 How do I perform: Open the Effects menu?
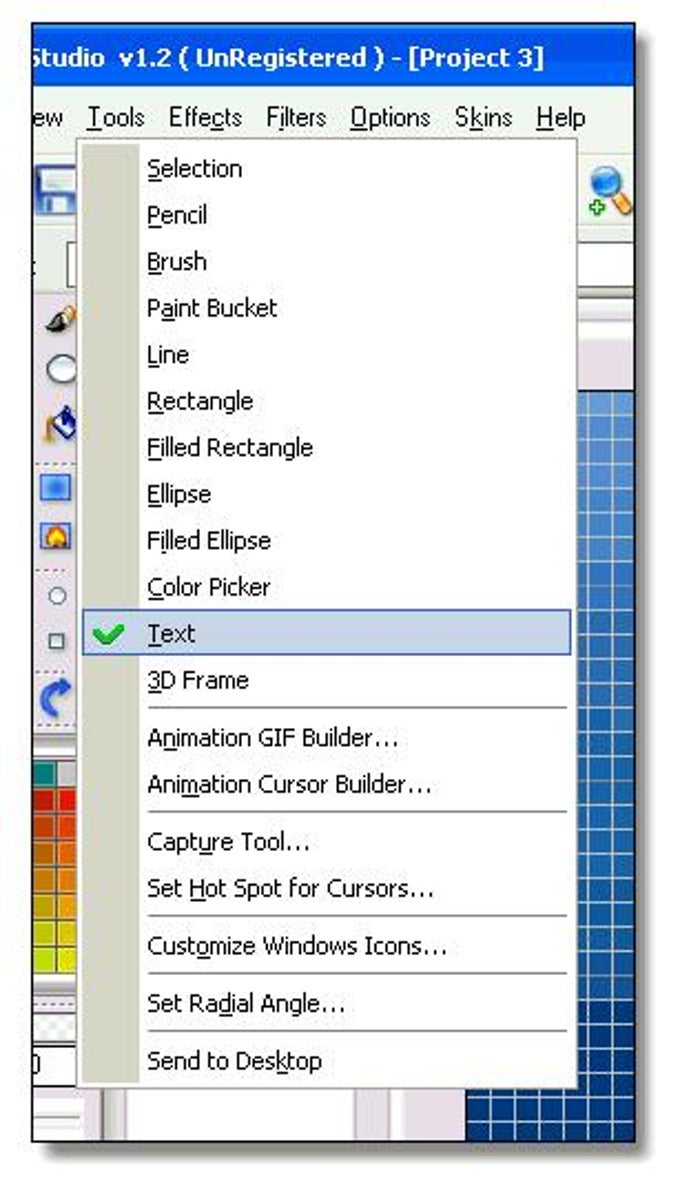point(205,117)
